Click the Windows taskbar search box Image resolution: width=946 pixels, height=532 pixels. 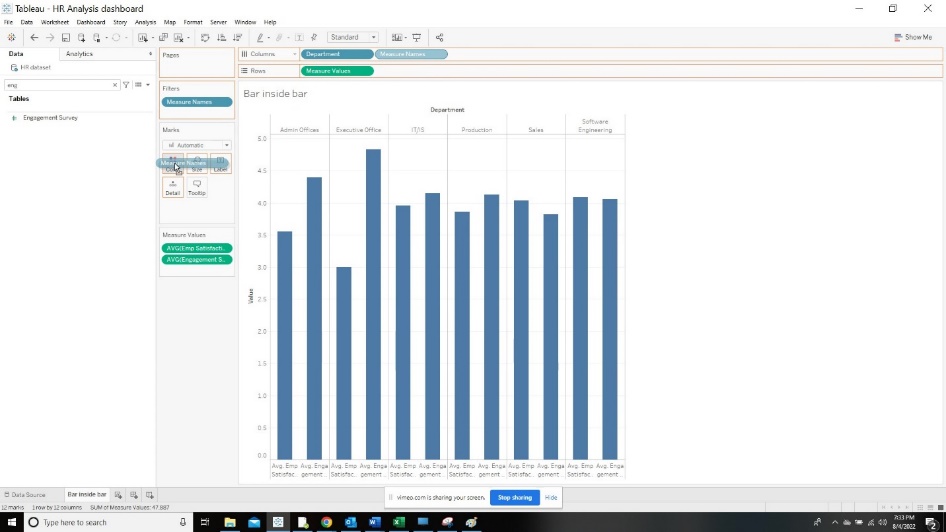[x=109, y=522]
